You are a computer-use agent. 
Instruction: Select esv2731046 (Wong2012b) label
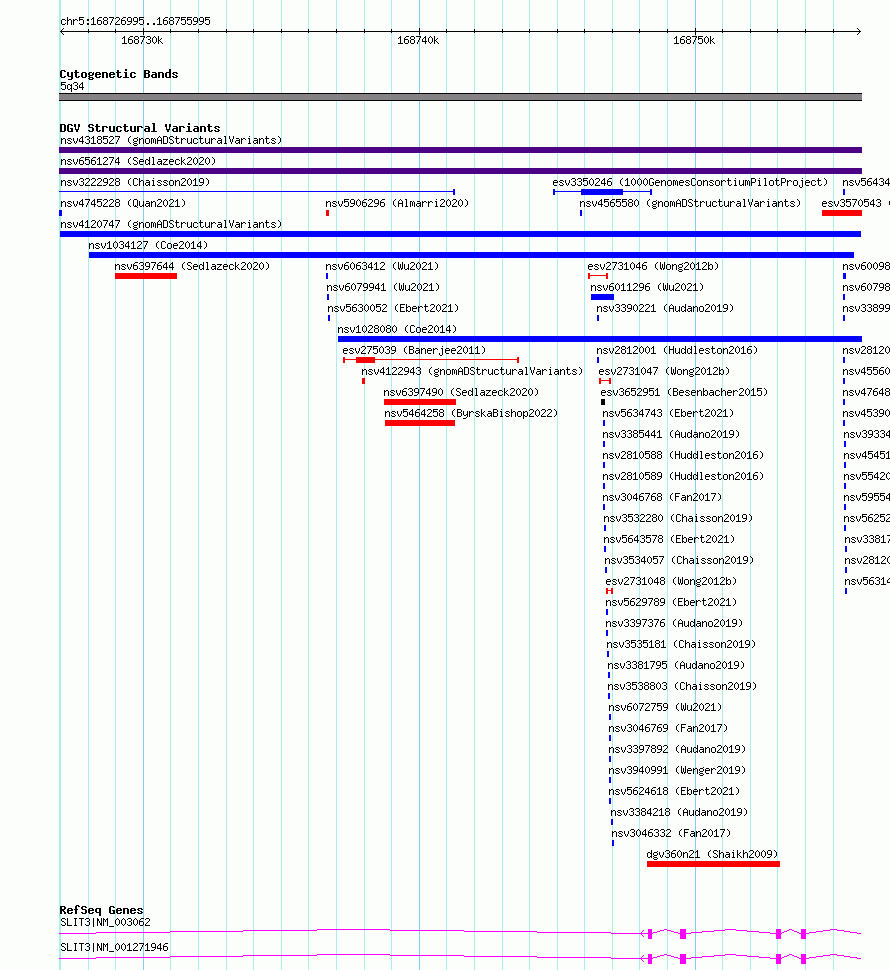coord(653,267)
